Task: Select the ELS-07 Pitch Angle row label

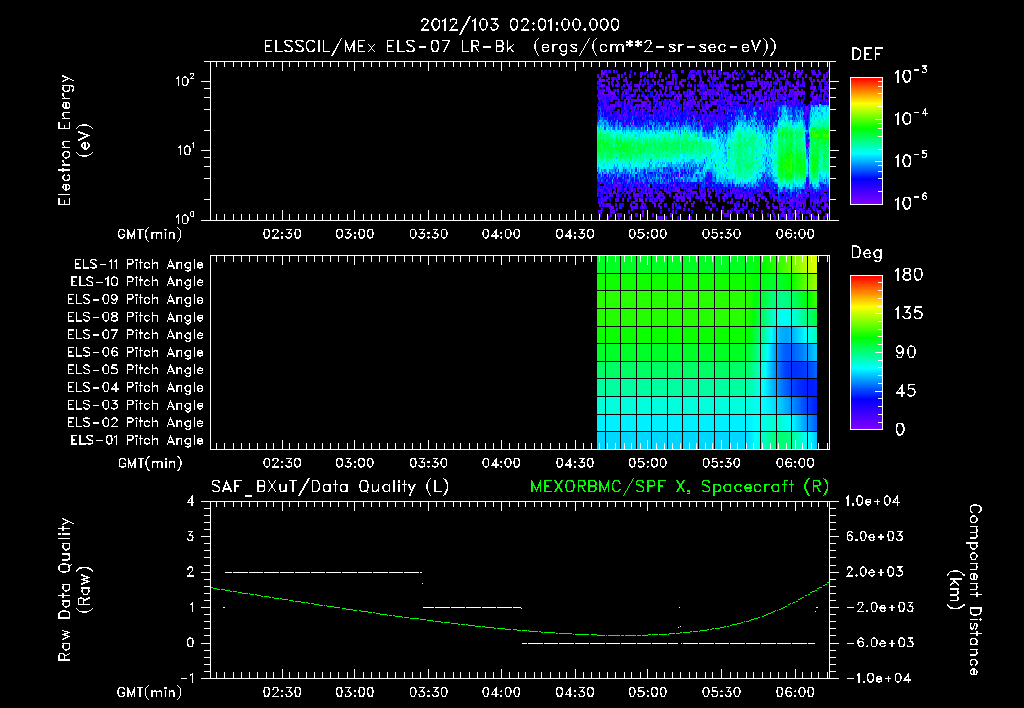Action: pos(135,335)
